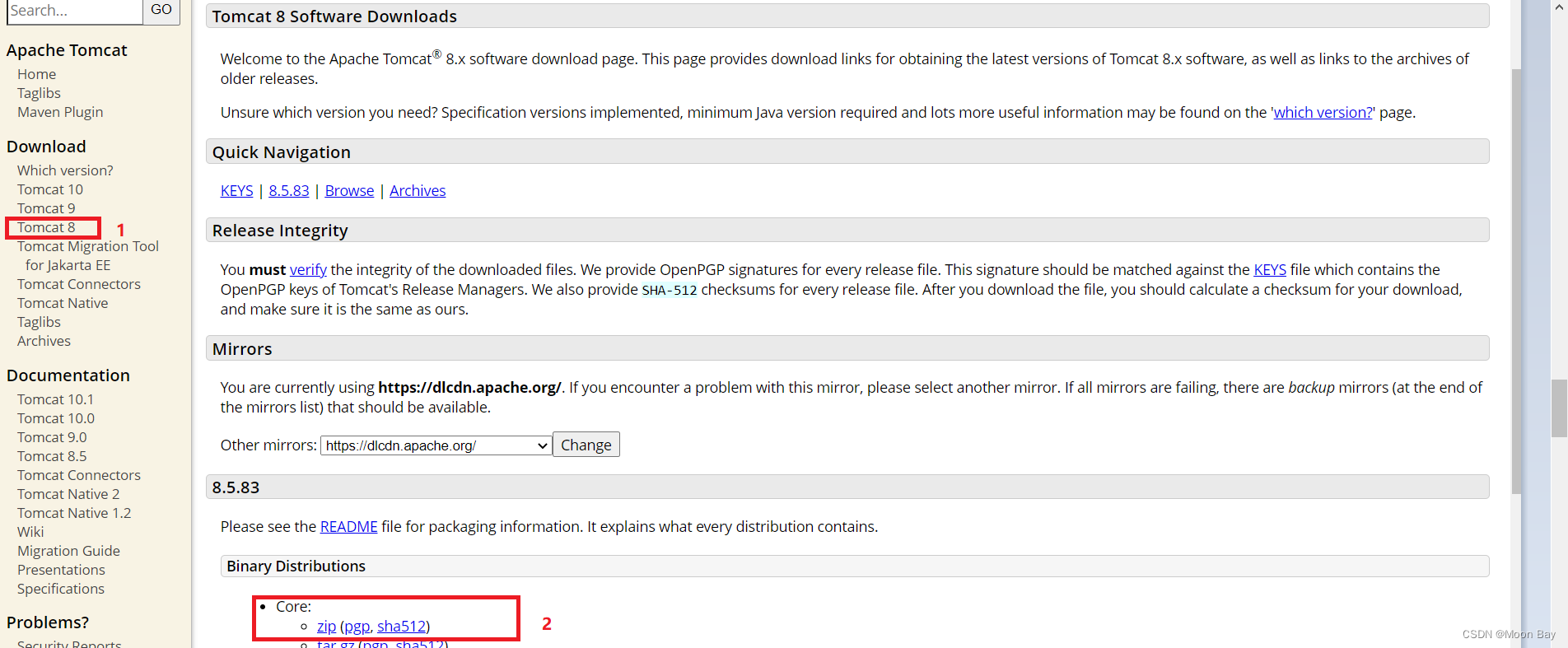Select Tomcat 8 in Download section

pyautogui.click(x=46, y=227)
